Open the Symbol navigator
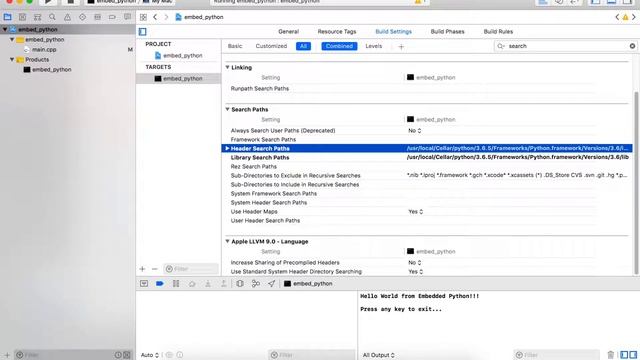640x360 pixels. click(38, 17)
